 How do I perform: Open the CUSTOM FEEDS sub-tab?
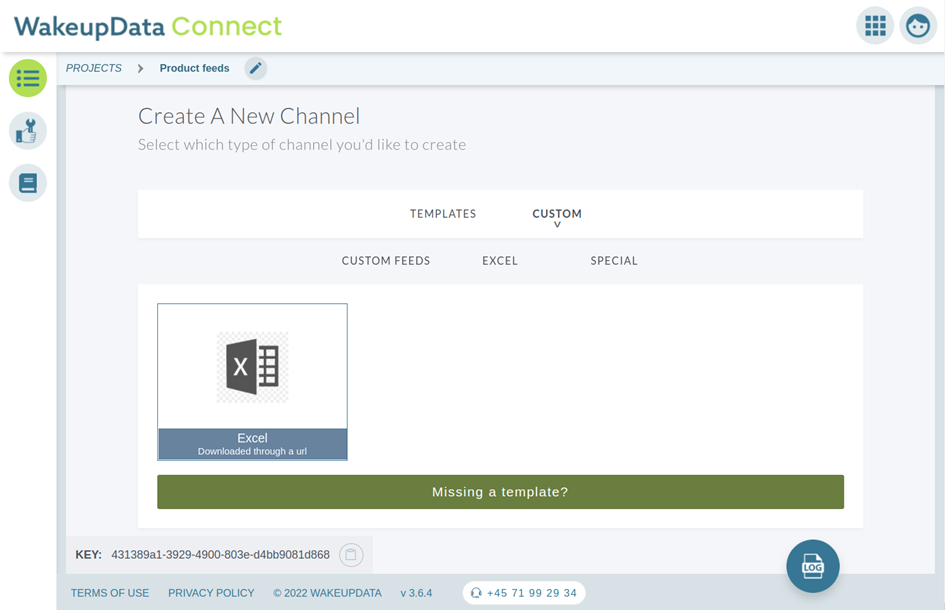(x=386, y=260)
